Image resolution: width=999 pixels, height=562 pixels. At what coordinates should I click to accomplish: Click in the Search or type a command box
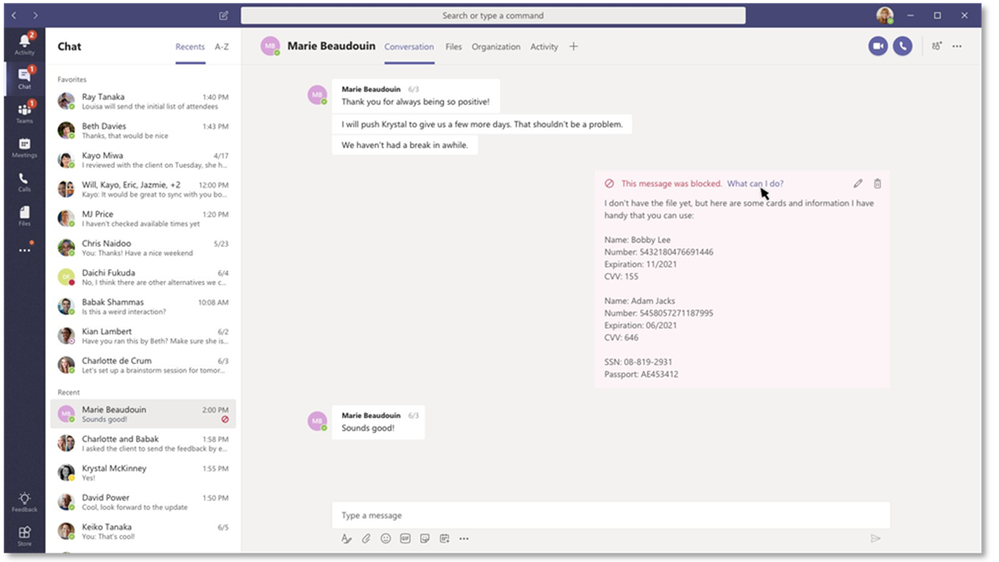click(x=493, y=15)
